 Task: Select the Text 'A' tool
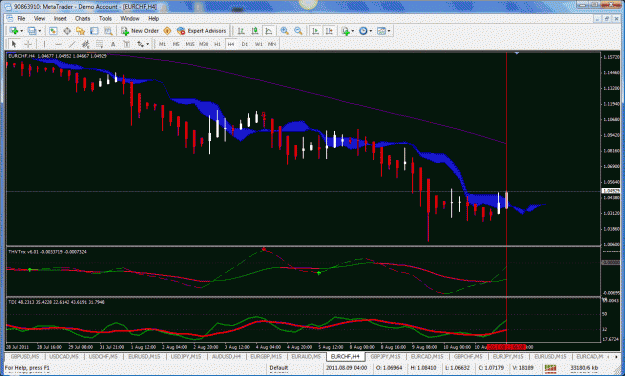(x=113, y=44)
